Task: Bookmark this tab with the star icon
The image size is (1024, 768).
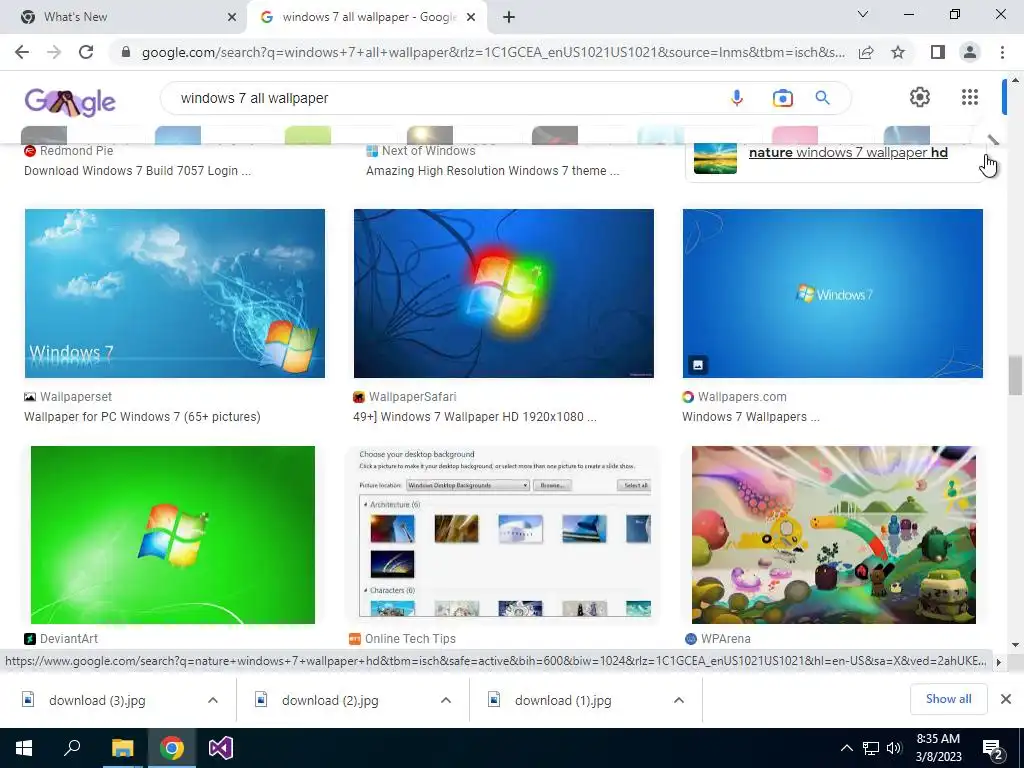Action: point(898,52)
